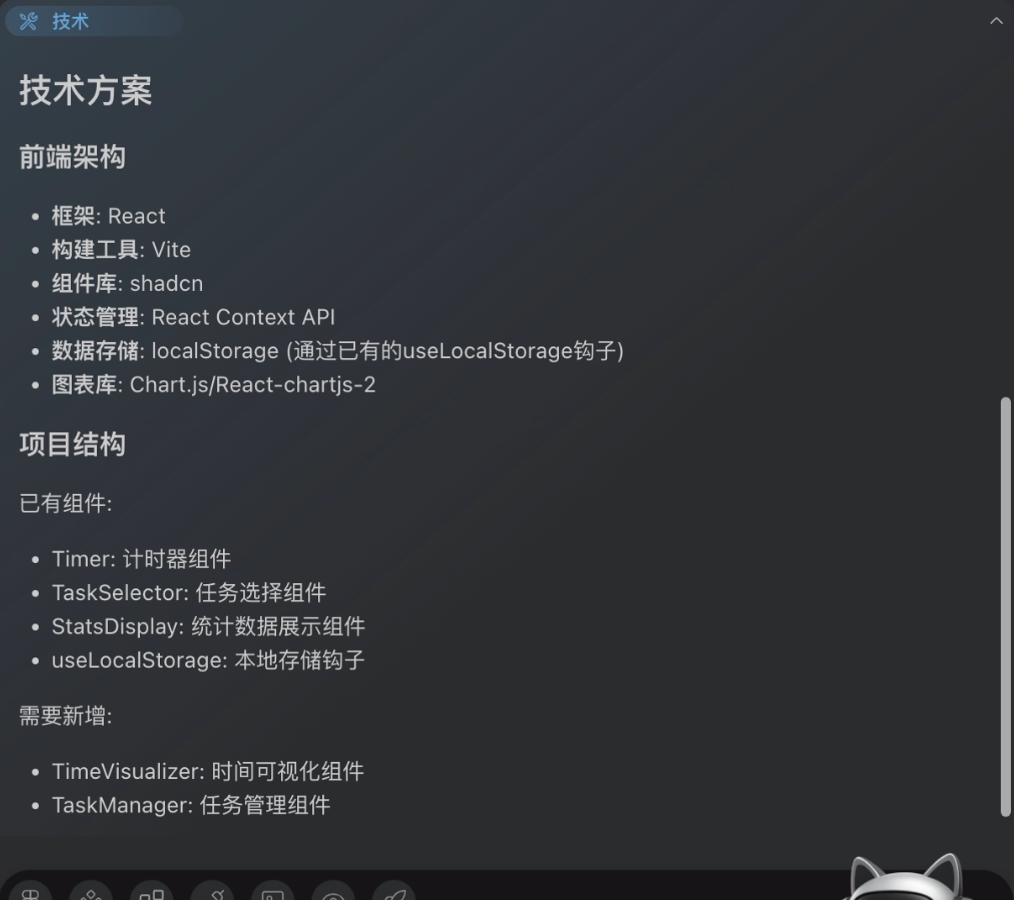The width and height of the screenshot is (1014, 900).
Task: Click the 项目结构 section heading
Action: click(72, 444)
